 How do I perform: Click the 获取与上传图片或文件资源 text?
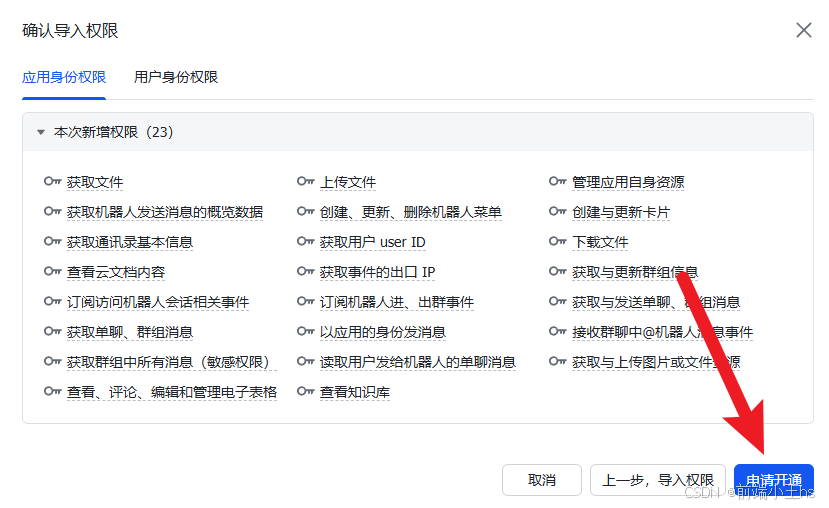pos(656,363)
